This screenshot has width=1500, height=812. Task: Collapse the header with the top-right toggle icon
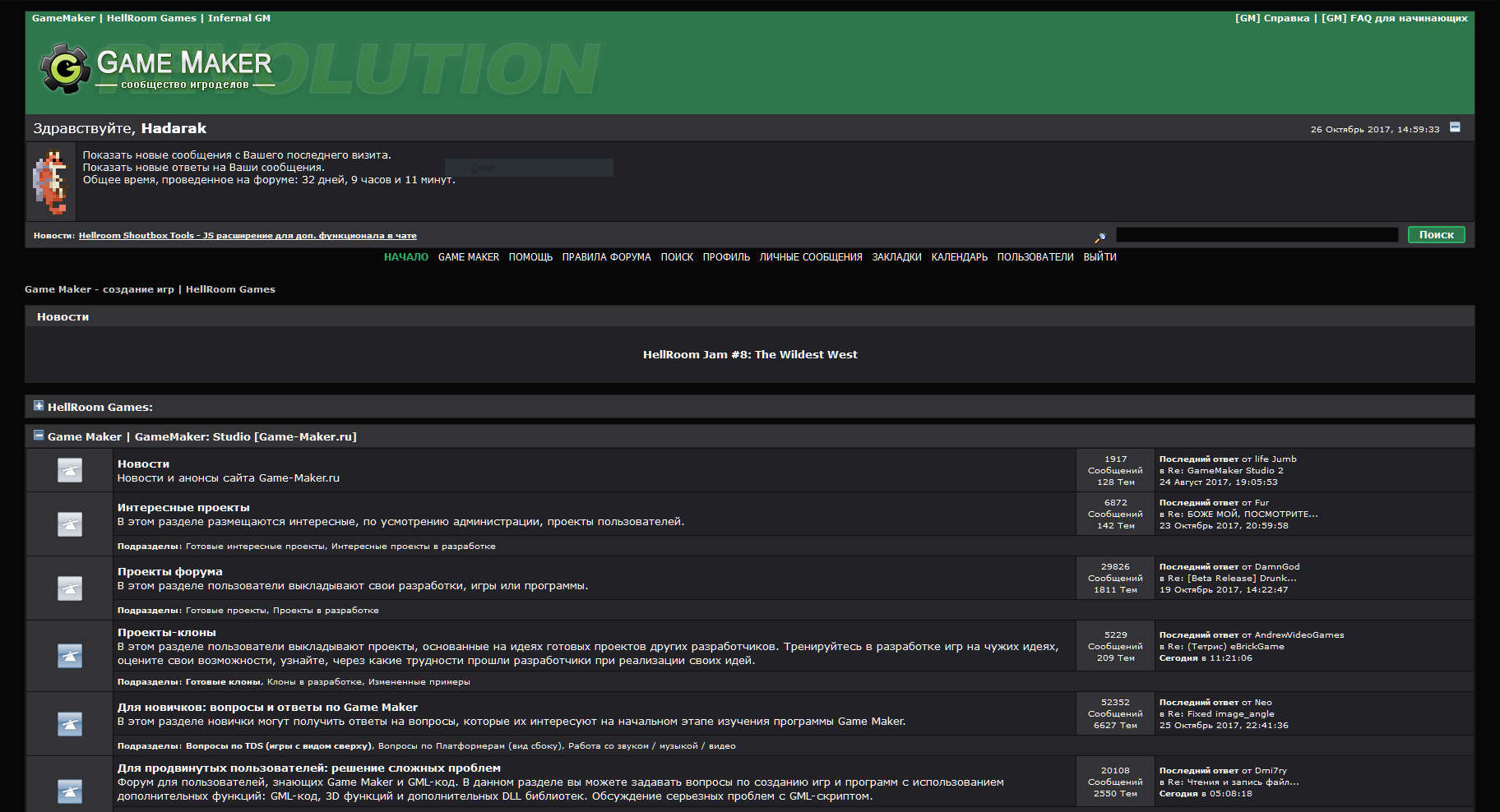tap(1455, 127)
